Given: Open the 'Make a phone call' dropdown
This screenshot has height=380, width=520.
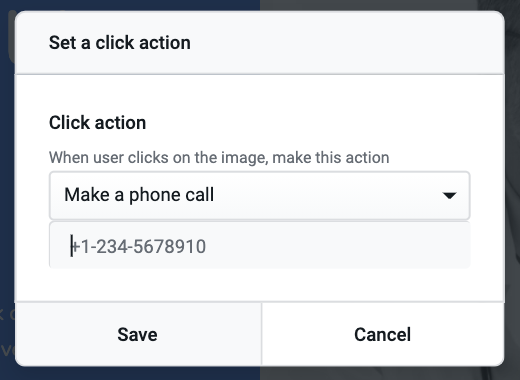Looking at the screenshot, I should 260,195.
